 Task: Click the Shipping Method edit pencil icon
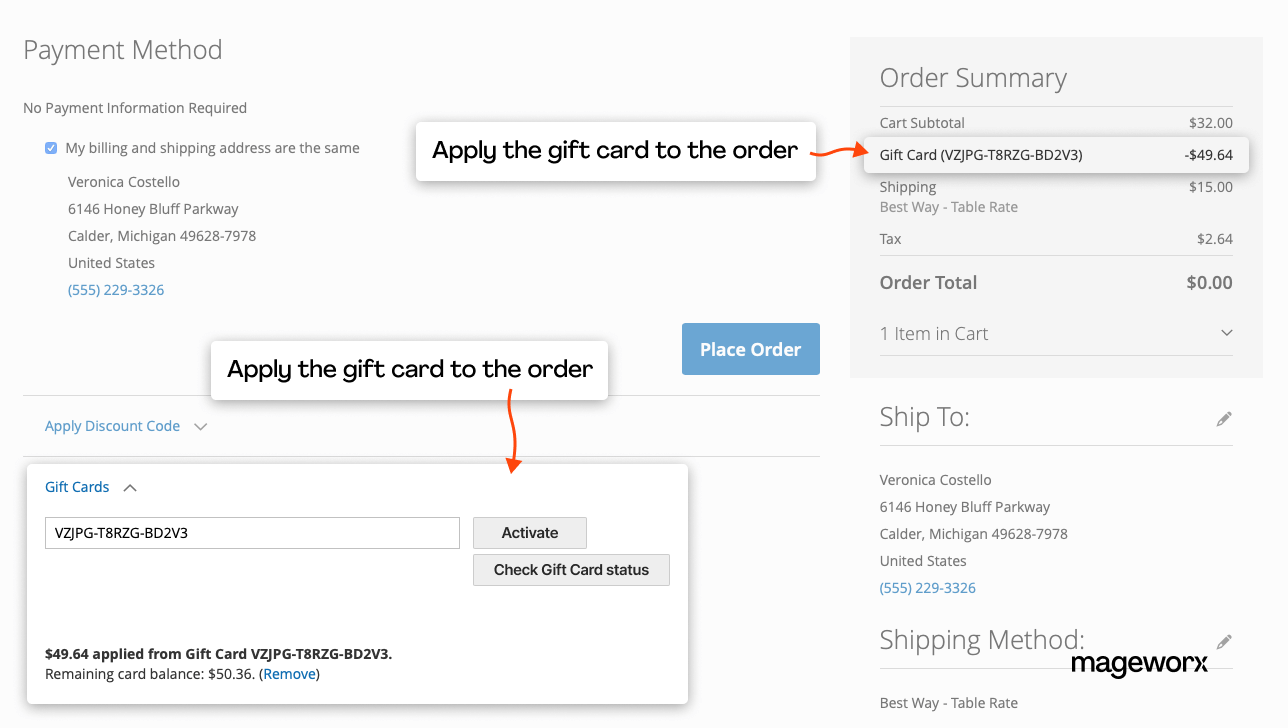1224,641
